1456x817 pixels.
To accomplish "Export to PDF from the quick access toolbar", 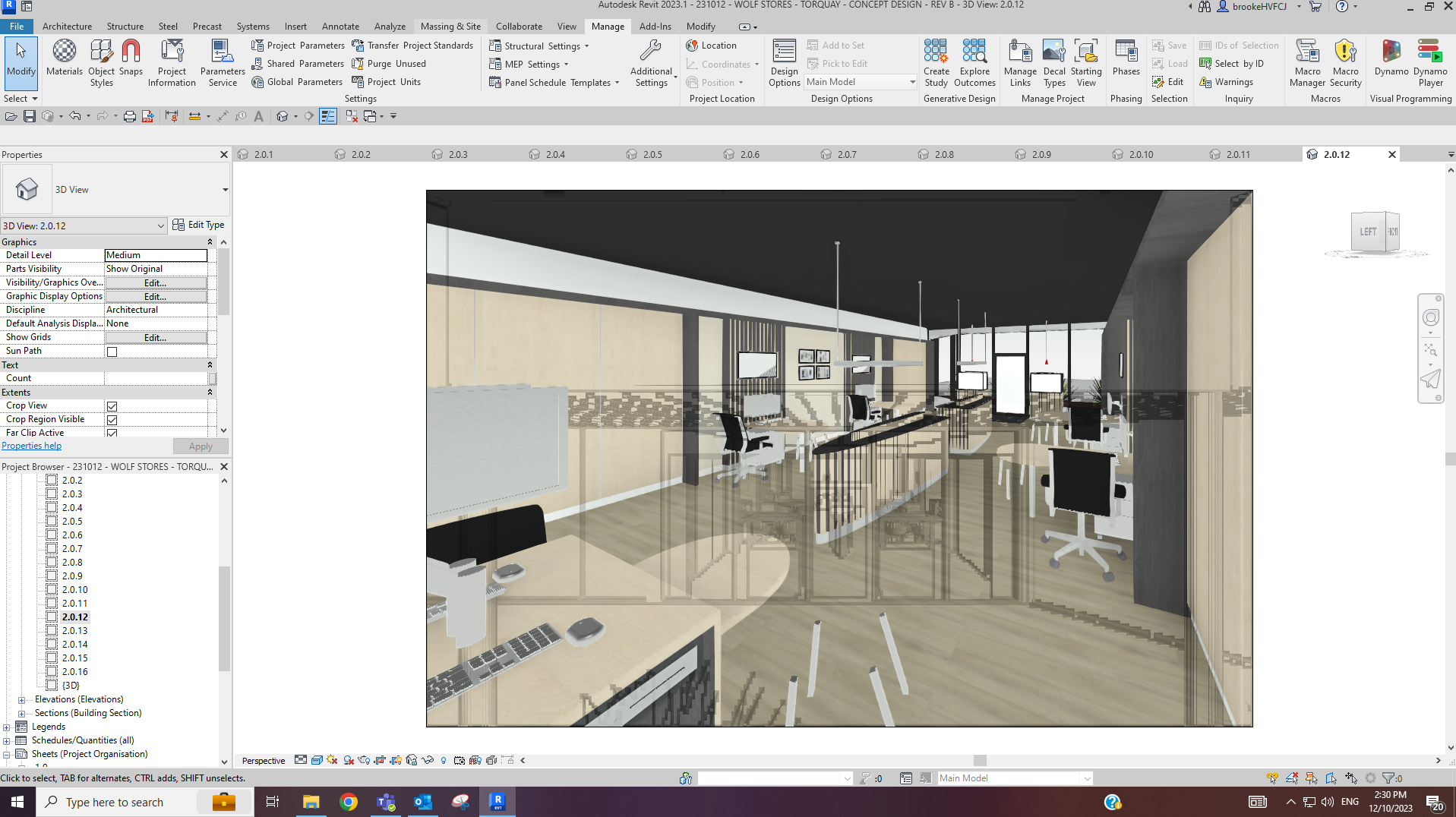I will pyautogui.click(x=147, y=116).
